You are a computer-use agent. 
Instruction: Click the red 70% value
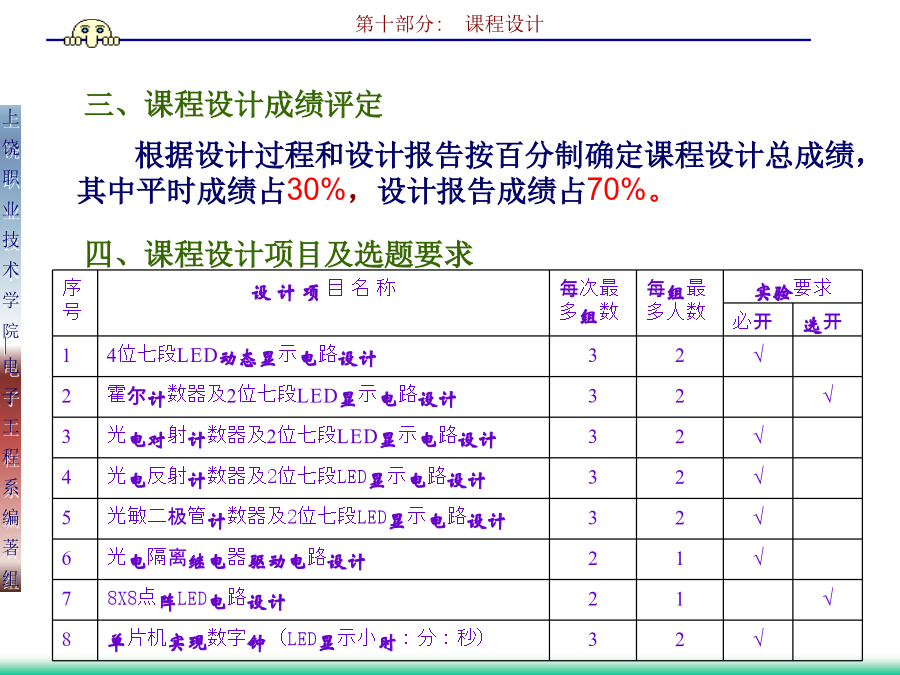616,189
